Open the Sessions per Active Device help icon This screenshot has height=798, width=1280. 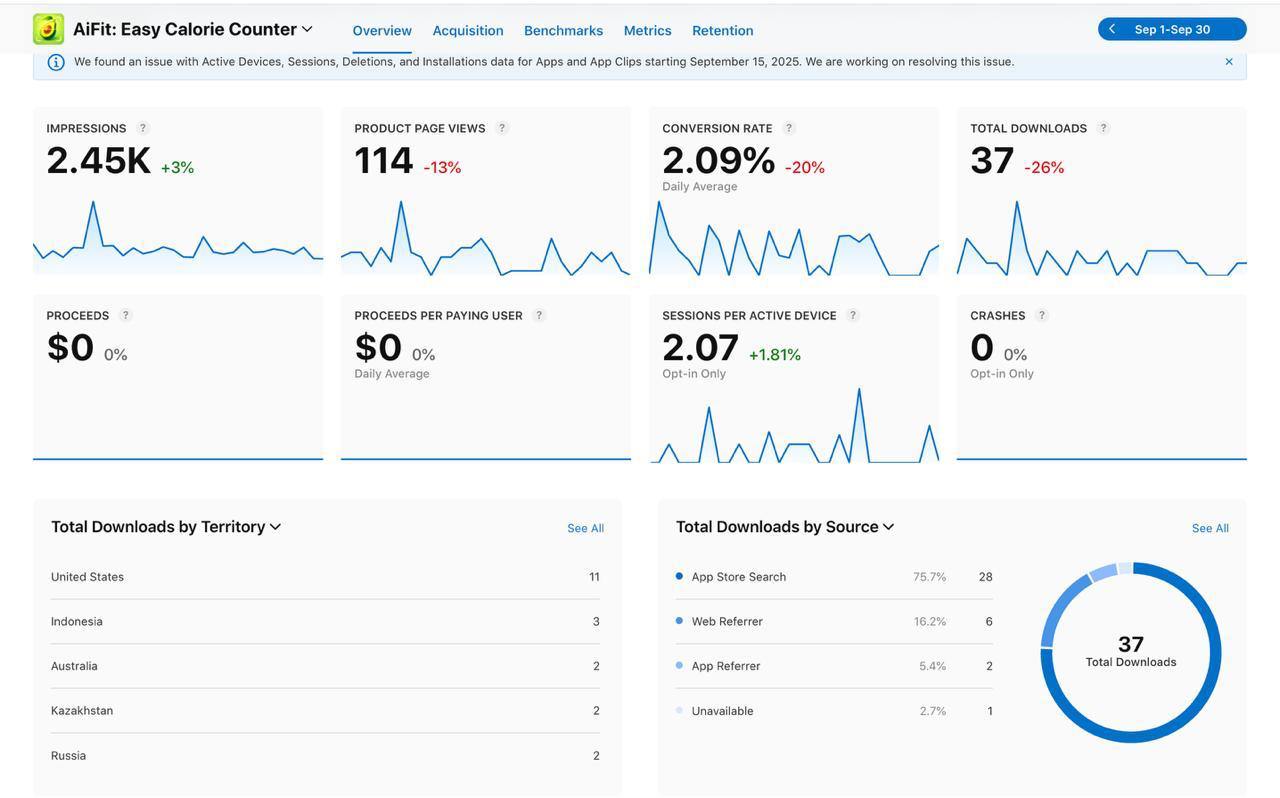click(x=853, y=315)
